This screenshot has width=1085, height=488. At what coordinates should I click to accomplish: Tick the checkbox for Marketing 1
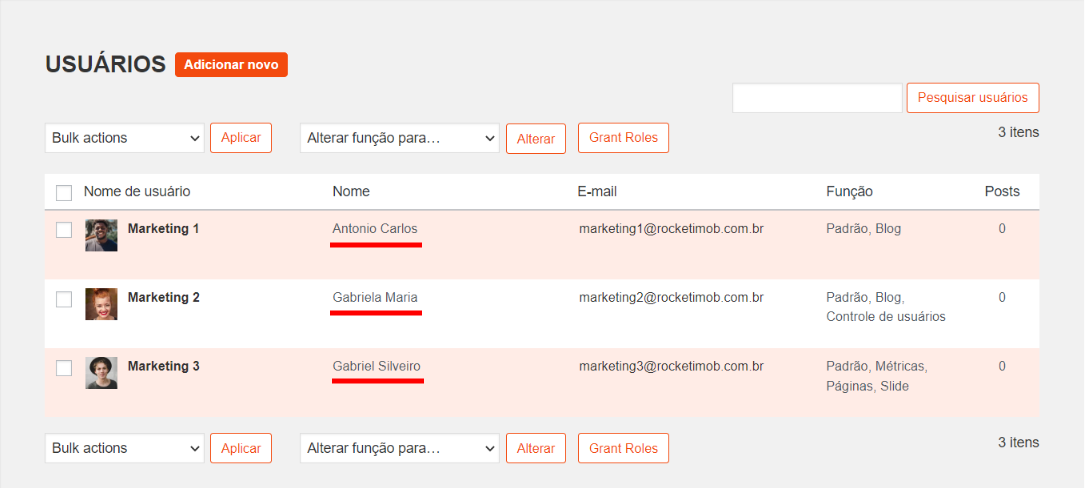(64, 230)
